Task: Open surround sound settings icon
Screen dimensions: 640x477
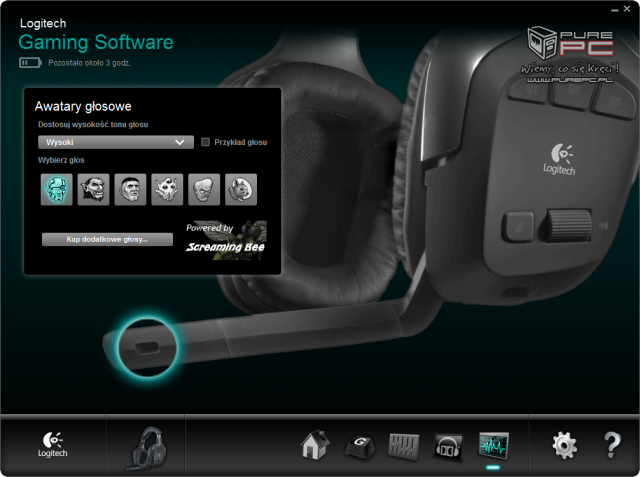Action: (448, 446)
